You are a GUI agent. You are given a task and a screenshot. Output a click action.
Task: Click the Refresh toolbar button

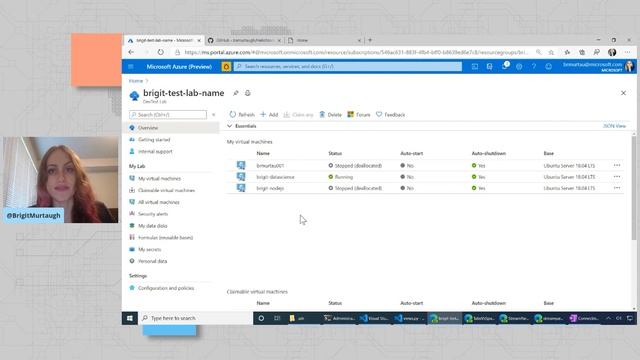[x=242, y=115]
